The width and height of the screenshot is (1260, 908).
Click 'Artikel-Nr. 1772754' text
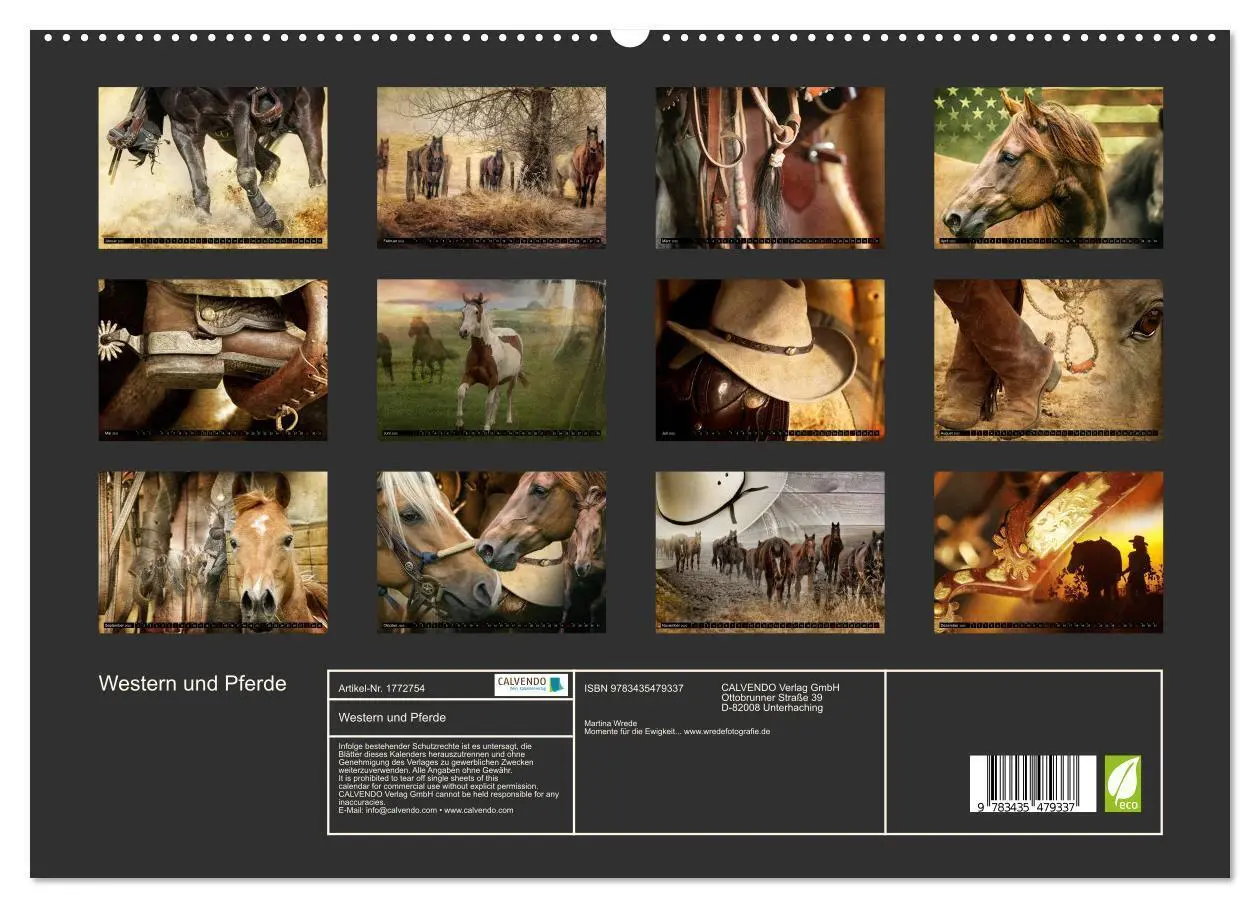(382, 688)
